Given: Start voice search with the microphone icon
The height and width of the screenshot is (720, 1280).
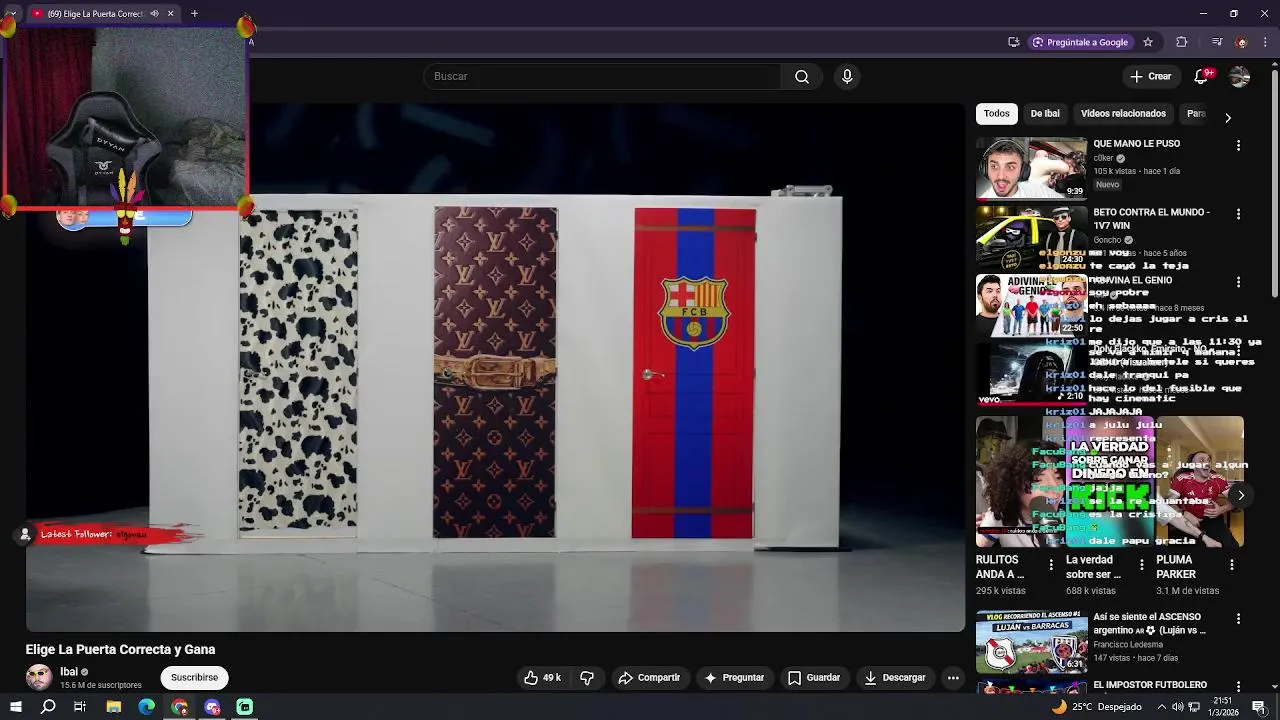Looking at the screenshot, I should (847, 77).
